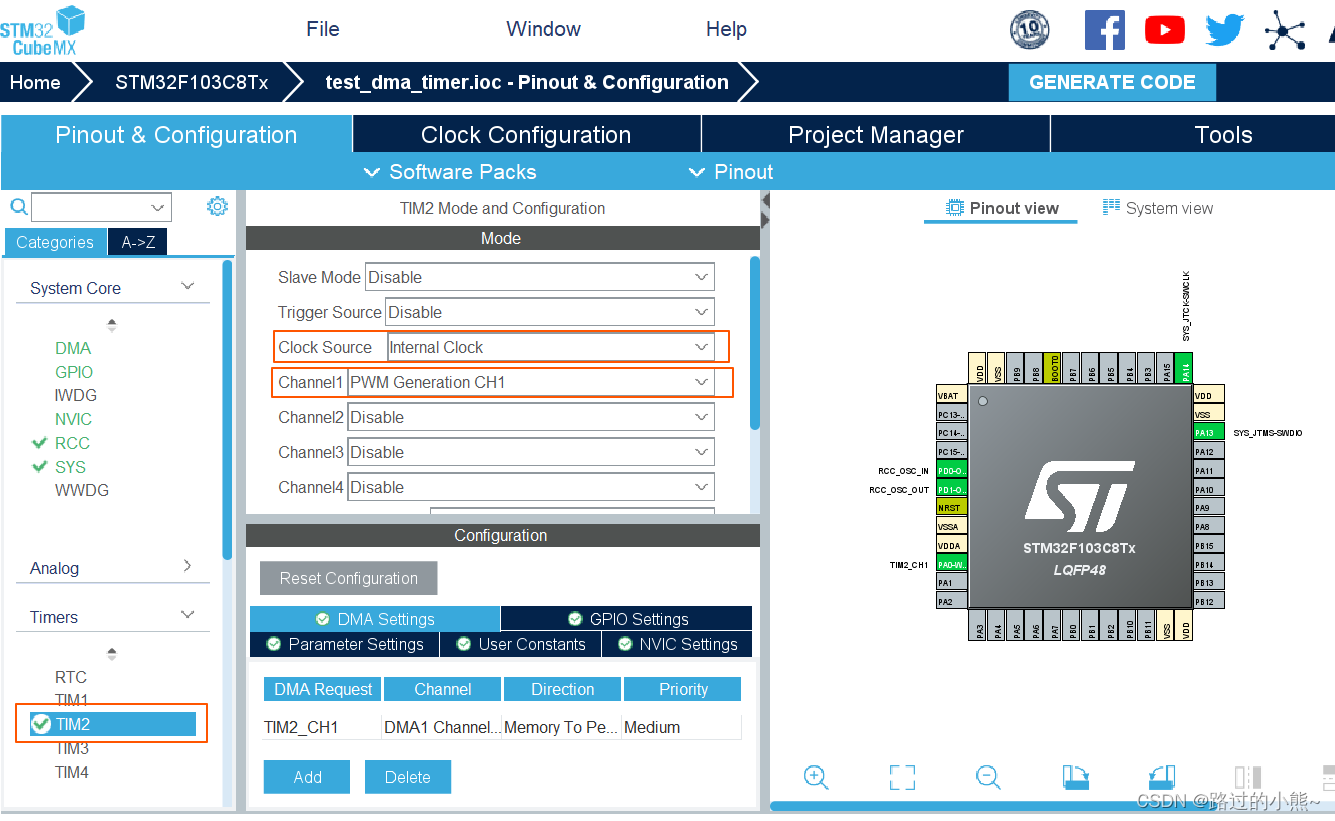
Task: Open the User Constants tab
Action: click(x=520, y=644)
